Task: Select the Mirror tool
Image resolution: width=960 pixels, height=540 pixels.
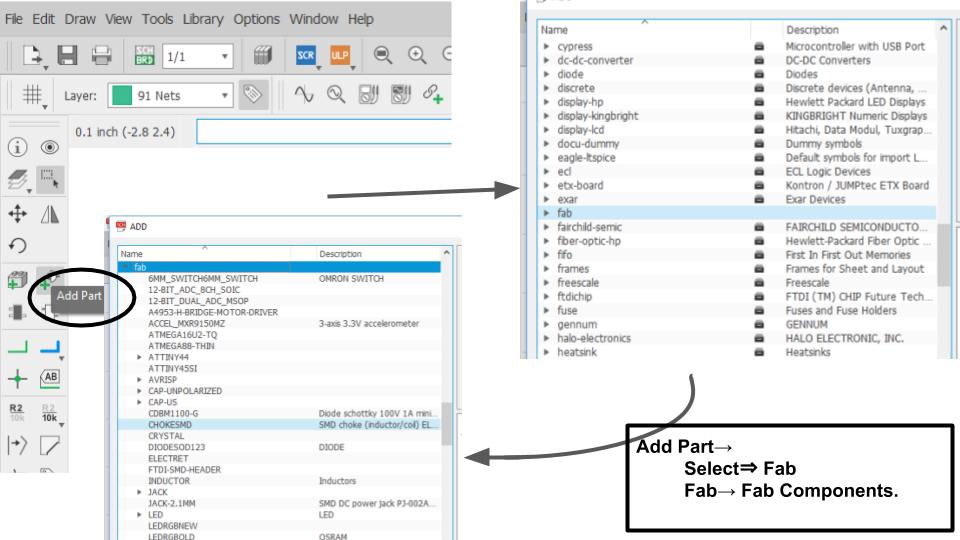Action: pos(50,213)
